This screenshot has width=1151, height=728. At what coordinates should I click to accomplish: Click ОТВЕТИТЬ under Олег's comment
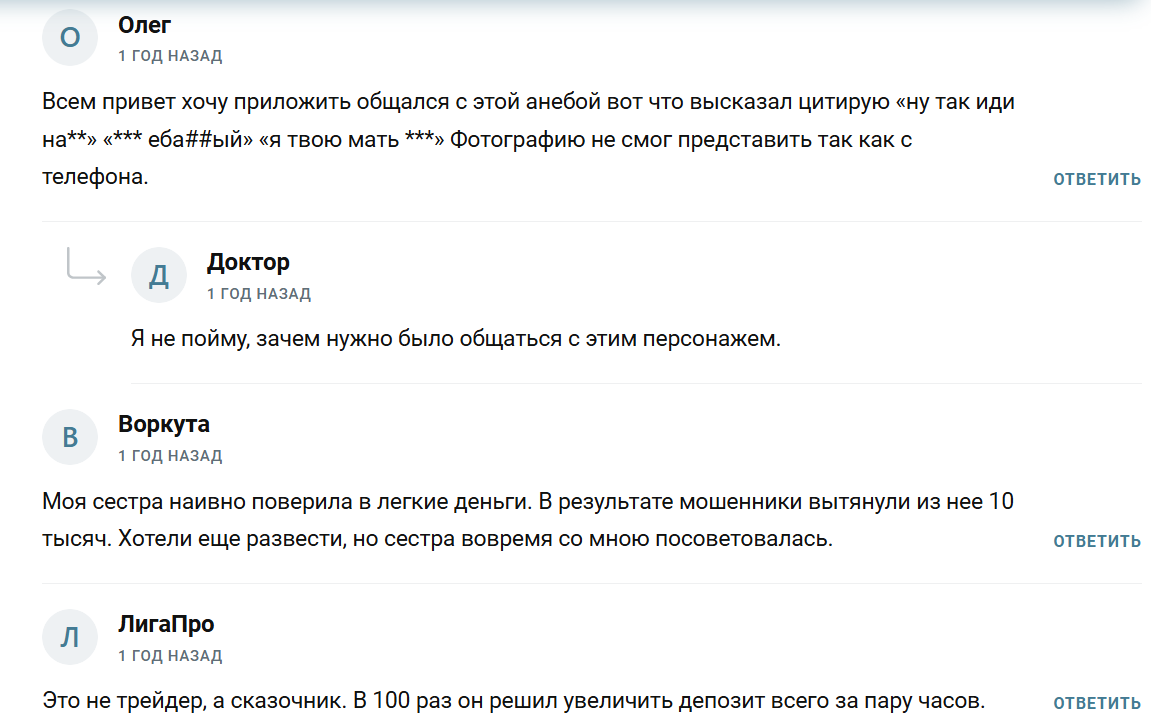click(1096, 180)
